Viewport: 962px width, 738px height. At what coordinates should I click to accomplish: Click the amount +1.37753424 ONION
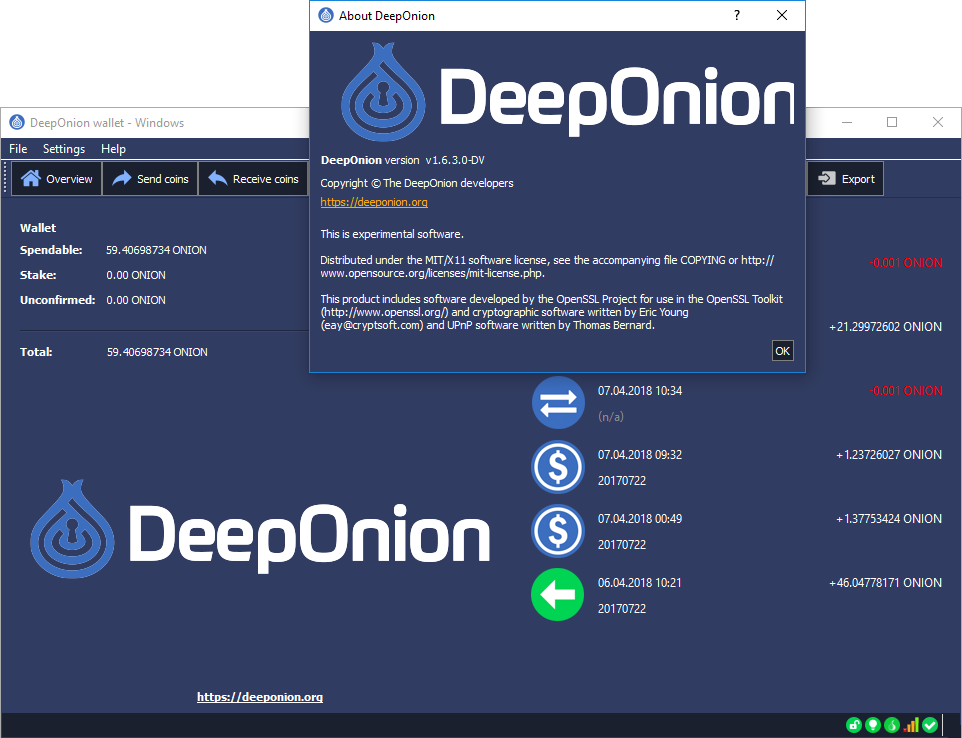889,519
